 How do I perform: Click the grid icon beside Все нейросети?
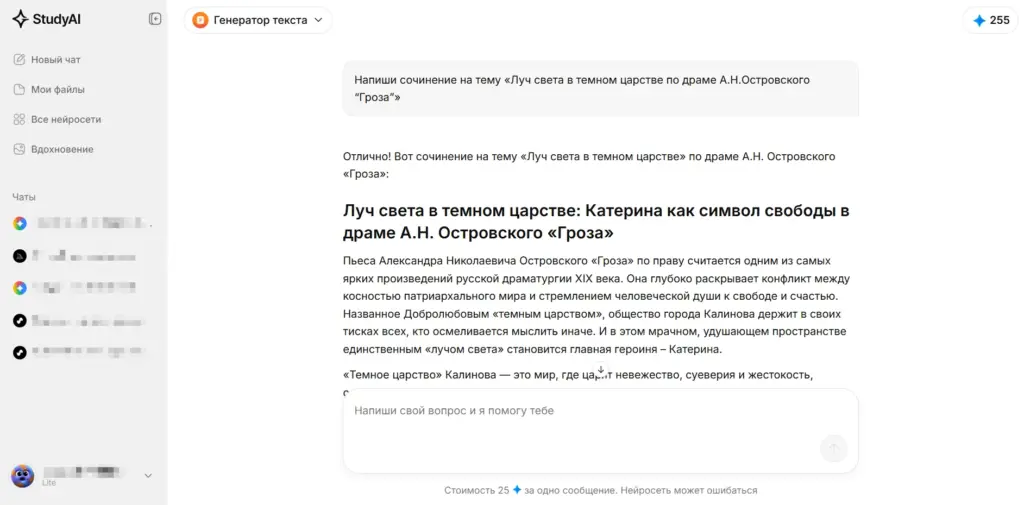point(19,120)
